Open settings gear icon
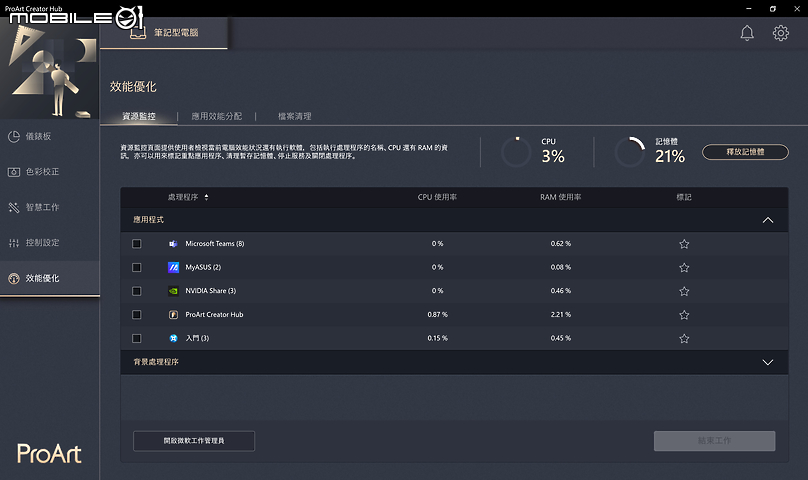Screen dimensions: 808x480 pyautogui.click(x=780, y=33)
